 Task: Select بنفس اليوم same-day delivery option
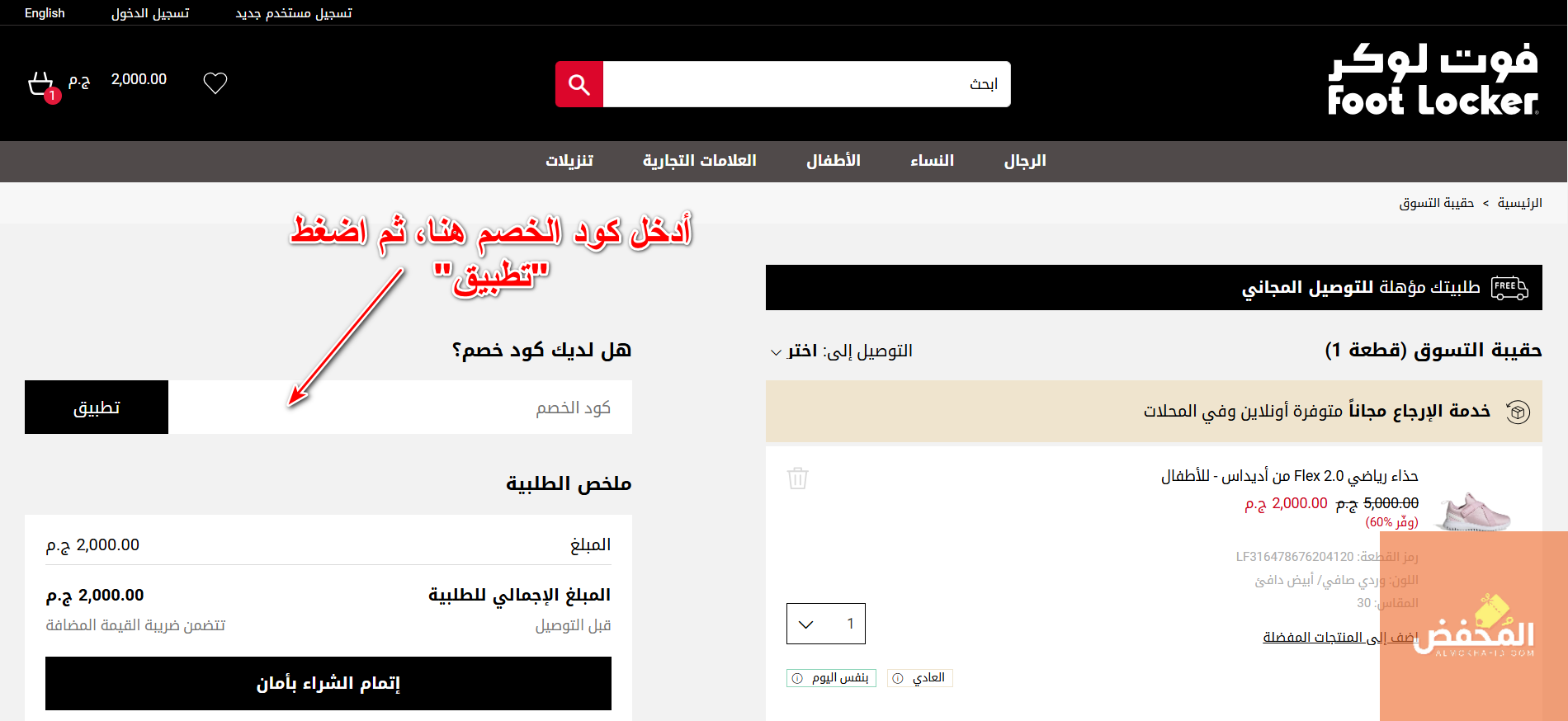[x=832, y=678]
